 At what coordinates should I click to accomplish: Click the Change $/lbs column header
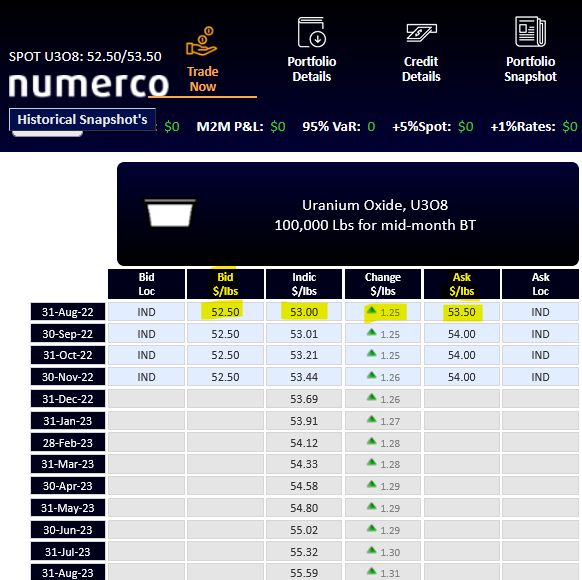pyautogui.click(x=383, y=284)
